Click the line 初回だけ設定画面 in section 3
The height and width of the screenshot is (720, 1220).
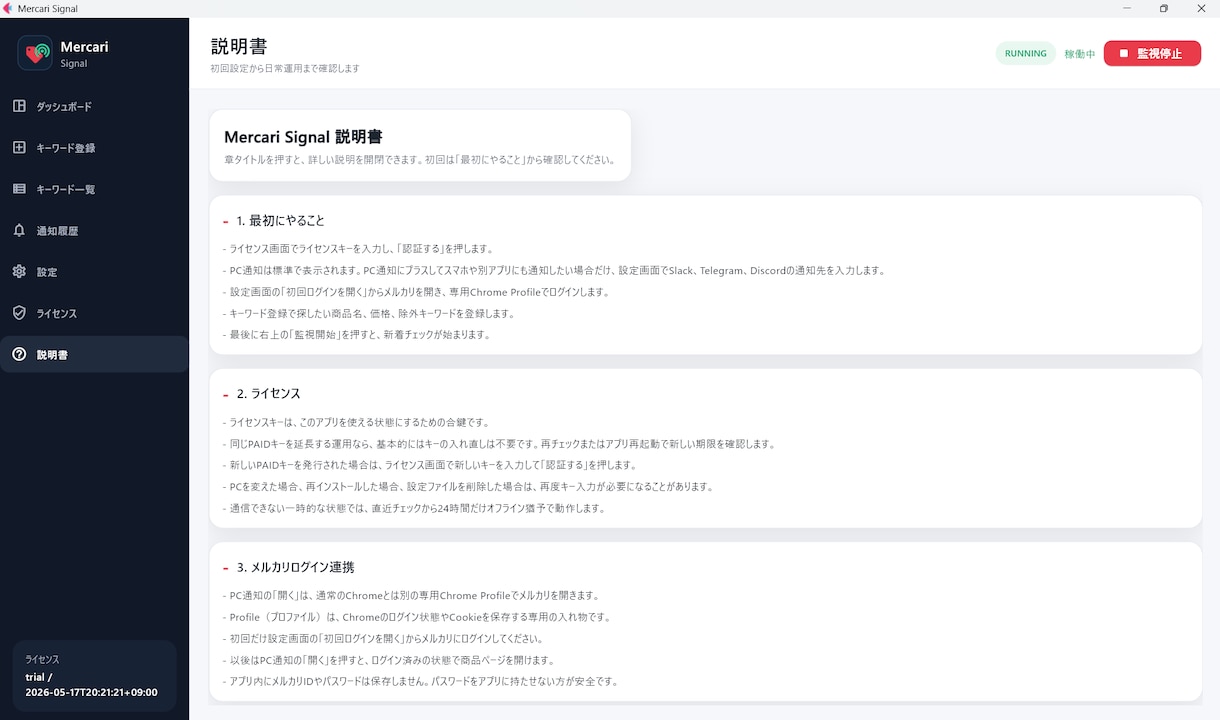[x=383, y=639]
